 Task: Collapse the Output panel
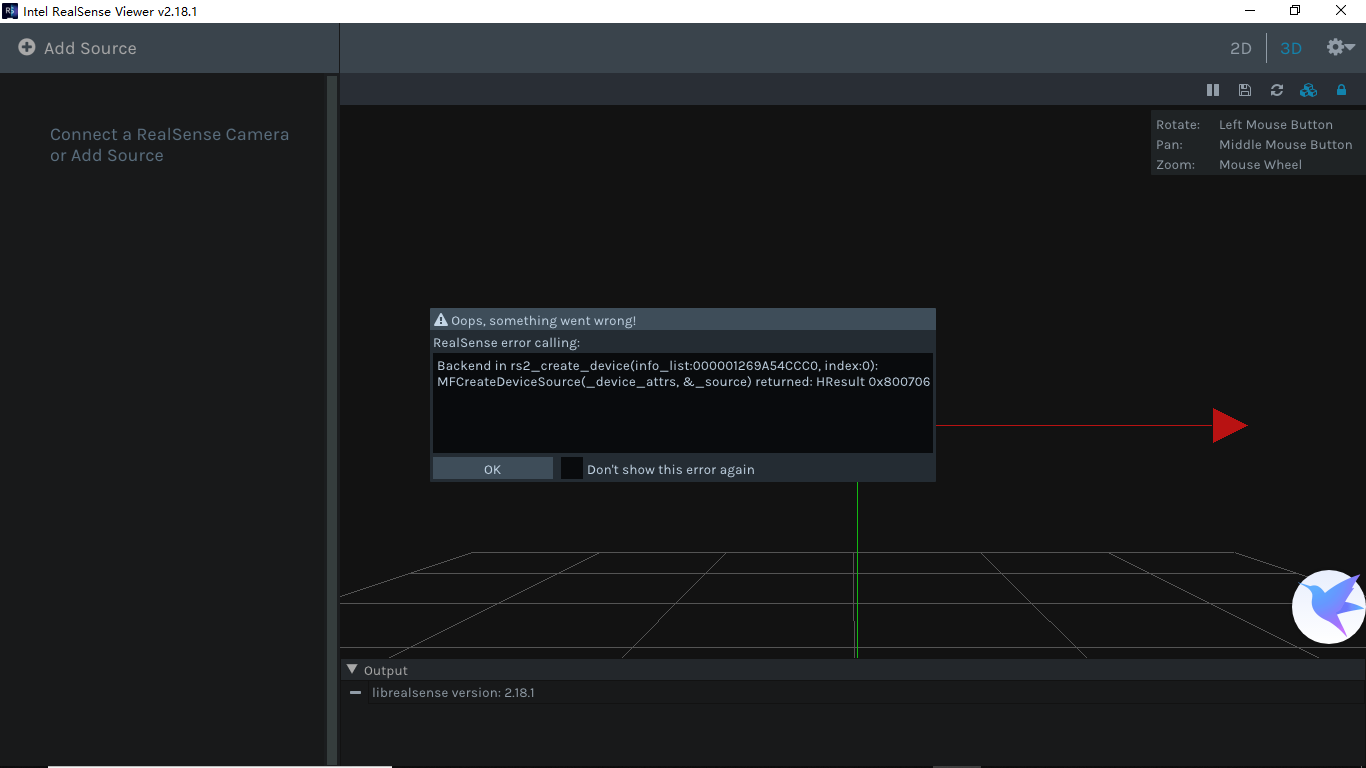coord(351,670)
